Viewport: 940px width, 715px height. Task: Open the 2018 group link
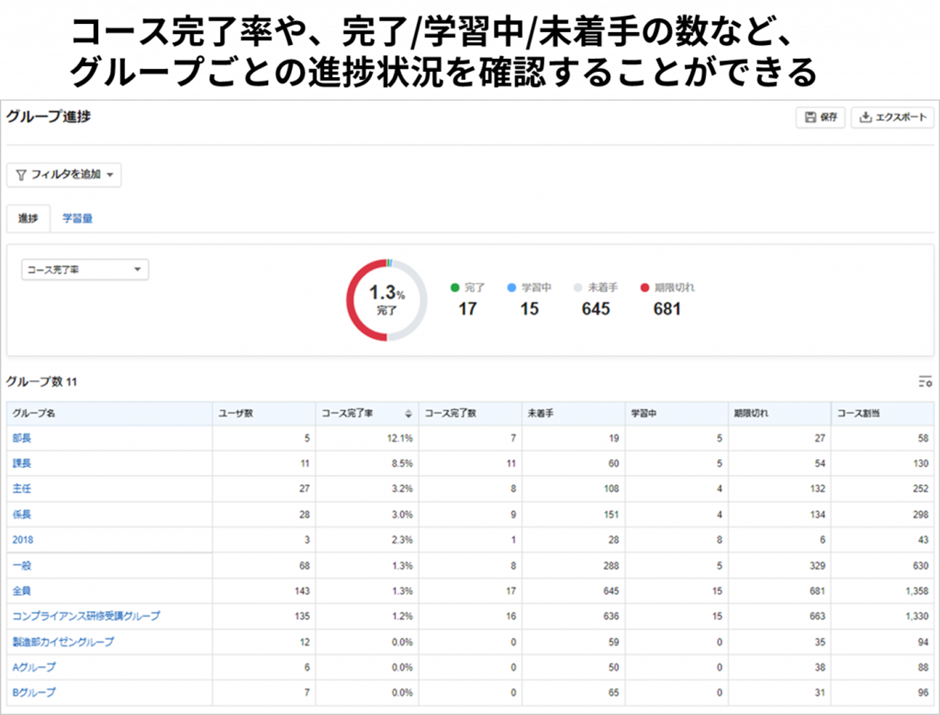(x=23, y=540)
